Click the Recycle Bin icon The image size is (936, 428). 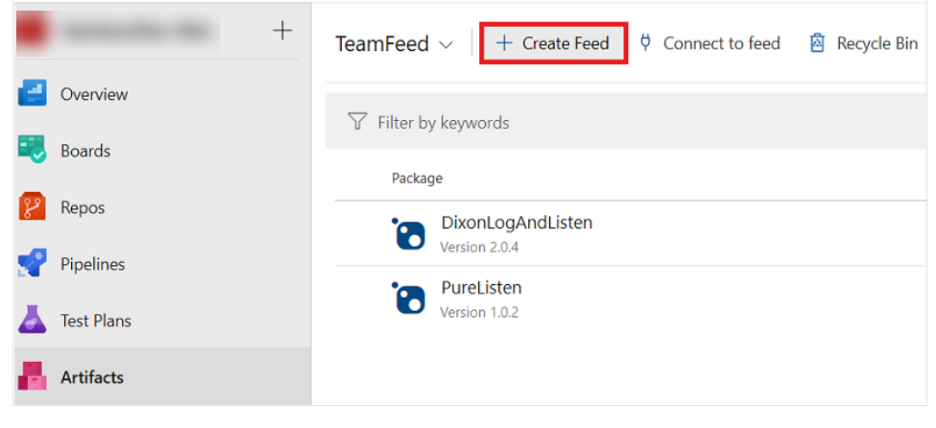point(817,43)
